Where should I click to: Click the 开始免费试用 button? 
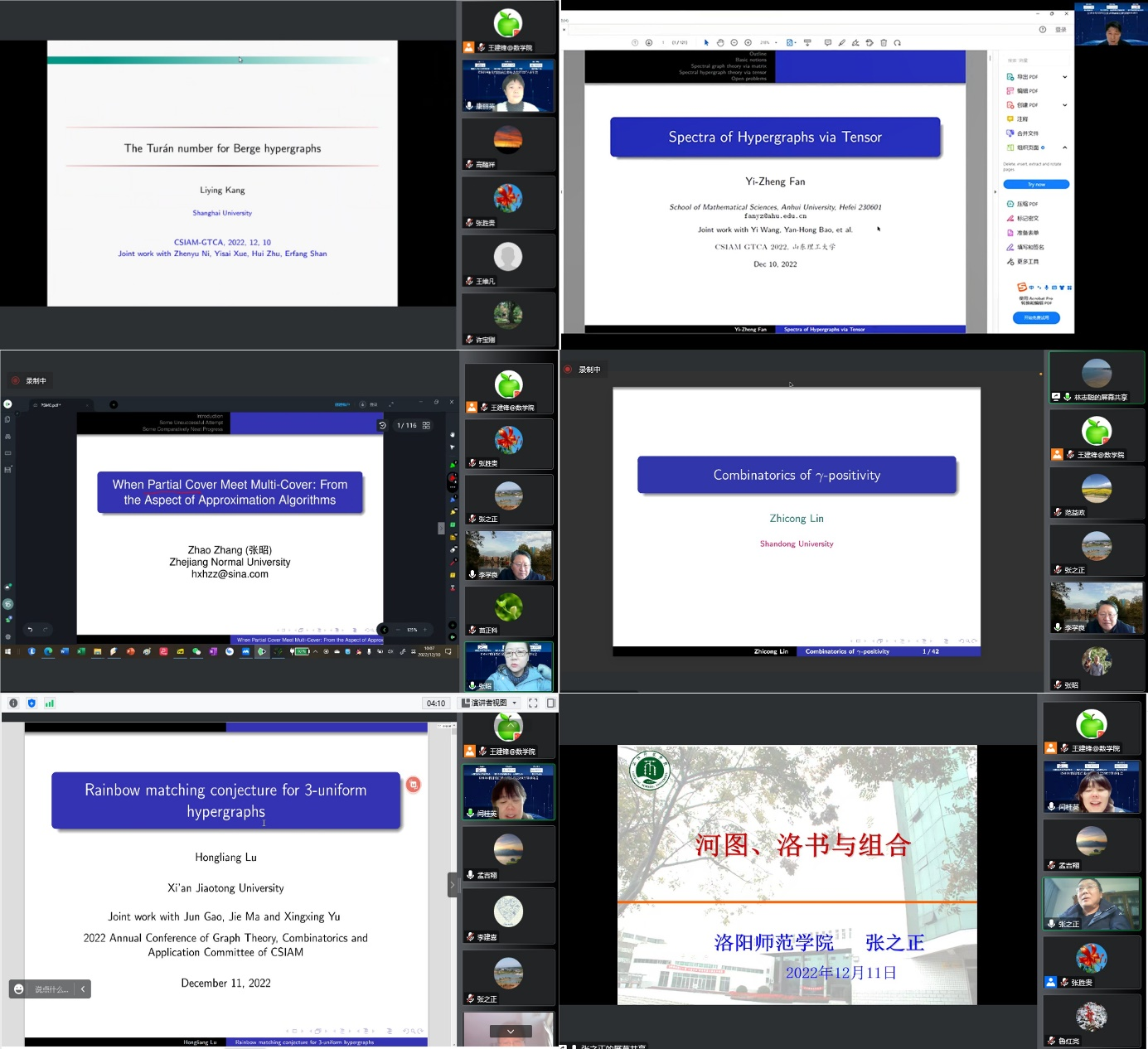tap(1036, 317)
